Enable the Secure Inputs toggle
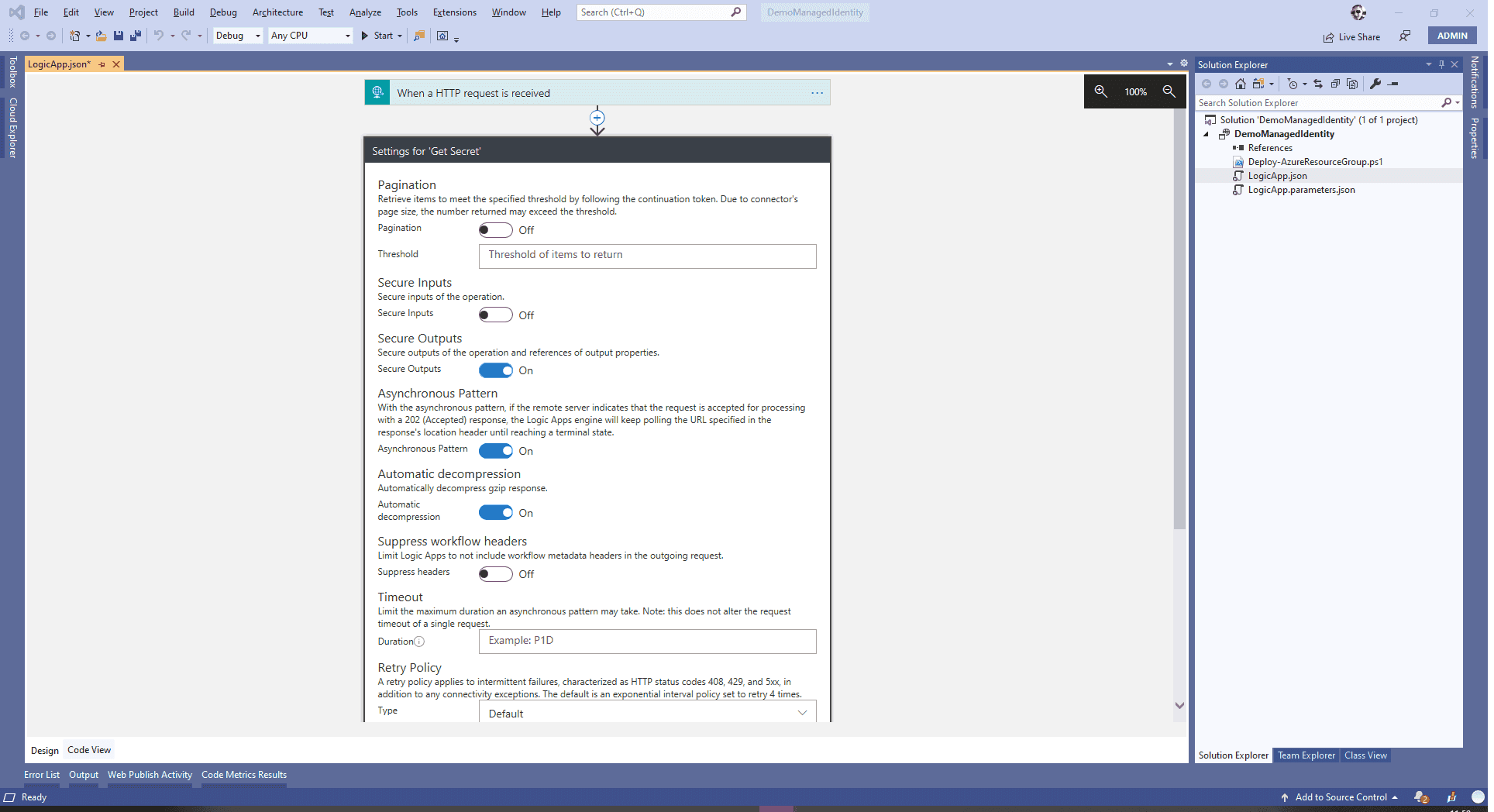 click(495, 315)
